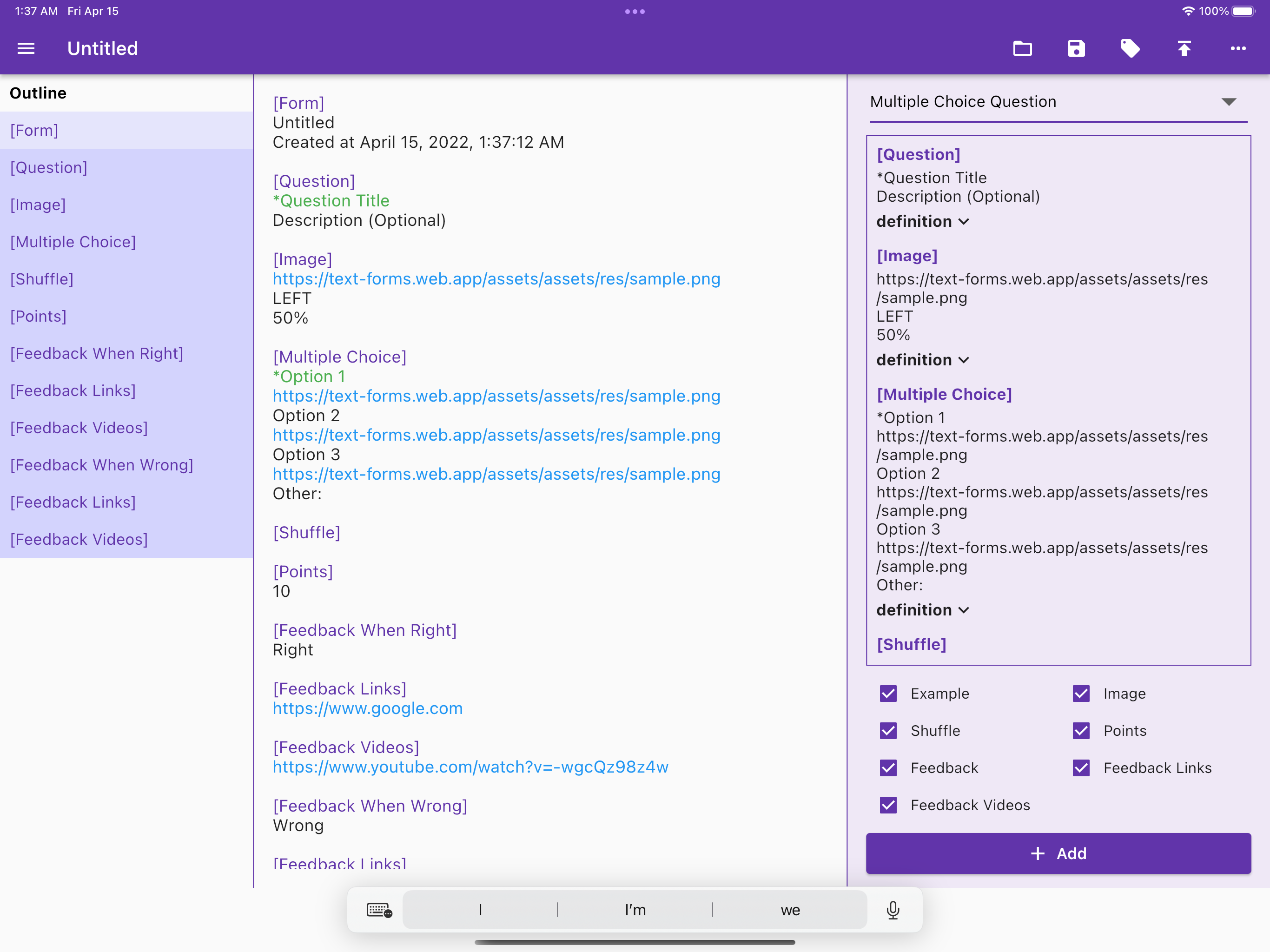Jump to [Multiple Choice] in Outline
Viewport: 1270px width, 952px height.
coord(126,242)
